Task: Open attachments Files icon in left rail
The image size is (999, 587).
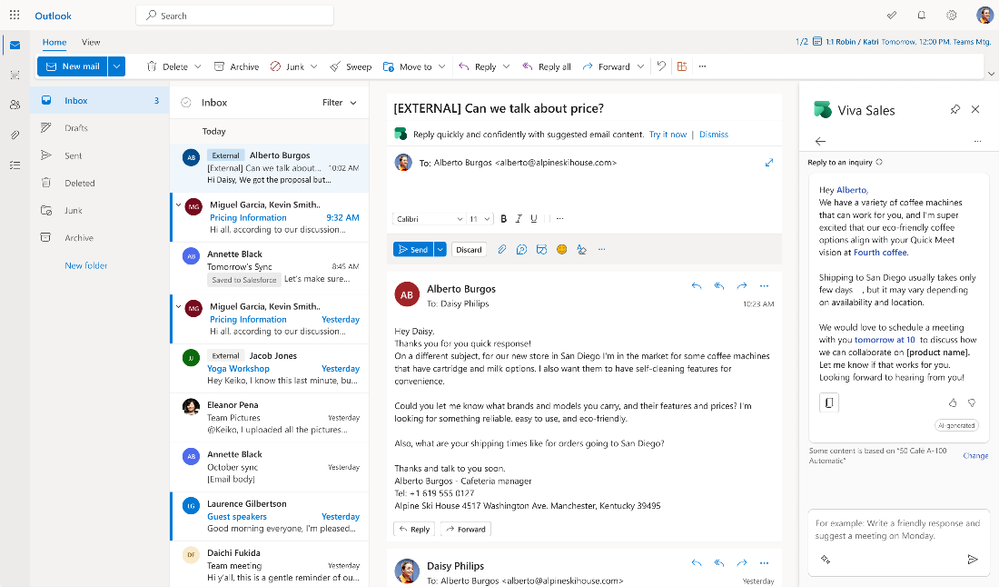Action: [x=15, y=134]
